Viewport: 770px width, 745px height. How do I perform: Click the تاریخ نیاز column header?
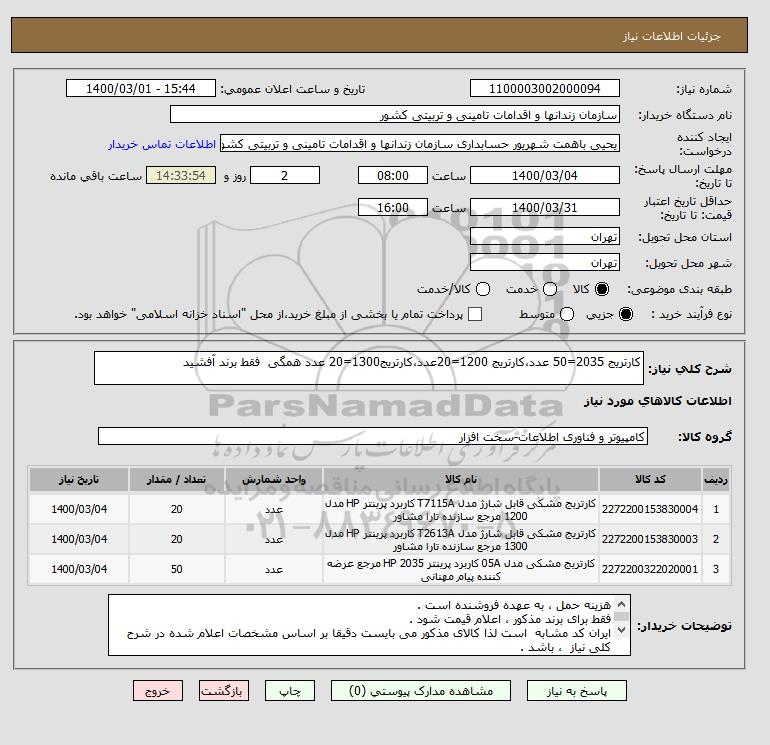coord(79,479)
